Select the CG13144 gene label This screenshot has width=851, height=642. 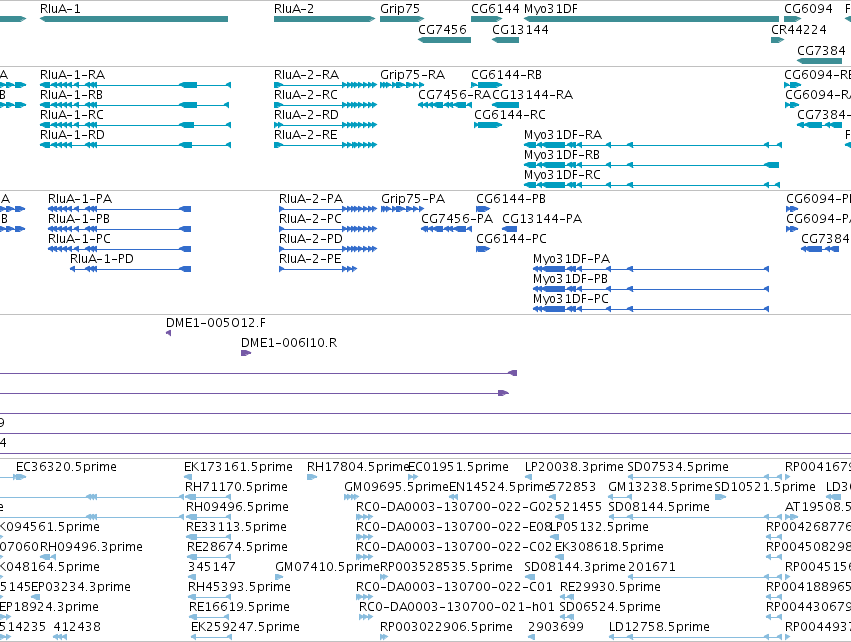click(x=520, y=30)
